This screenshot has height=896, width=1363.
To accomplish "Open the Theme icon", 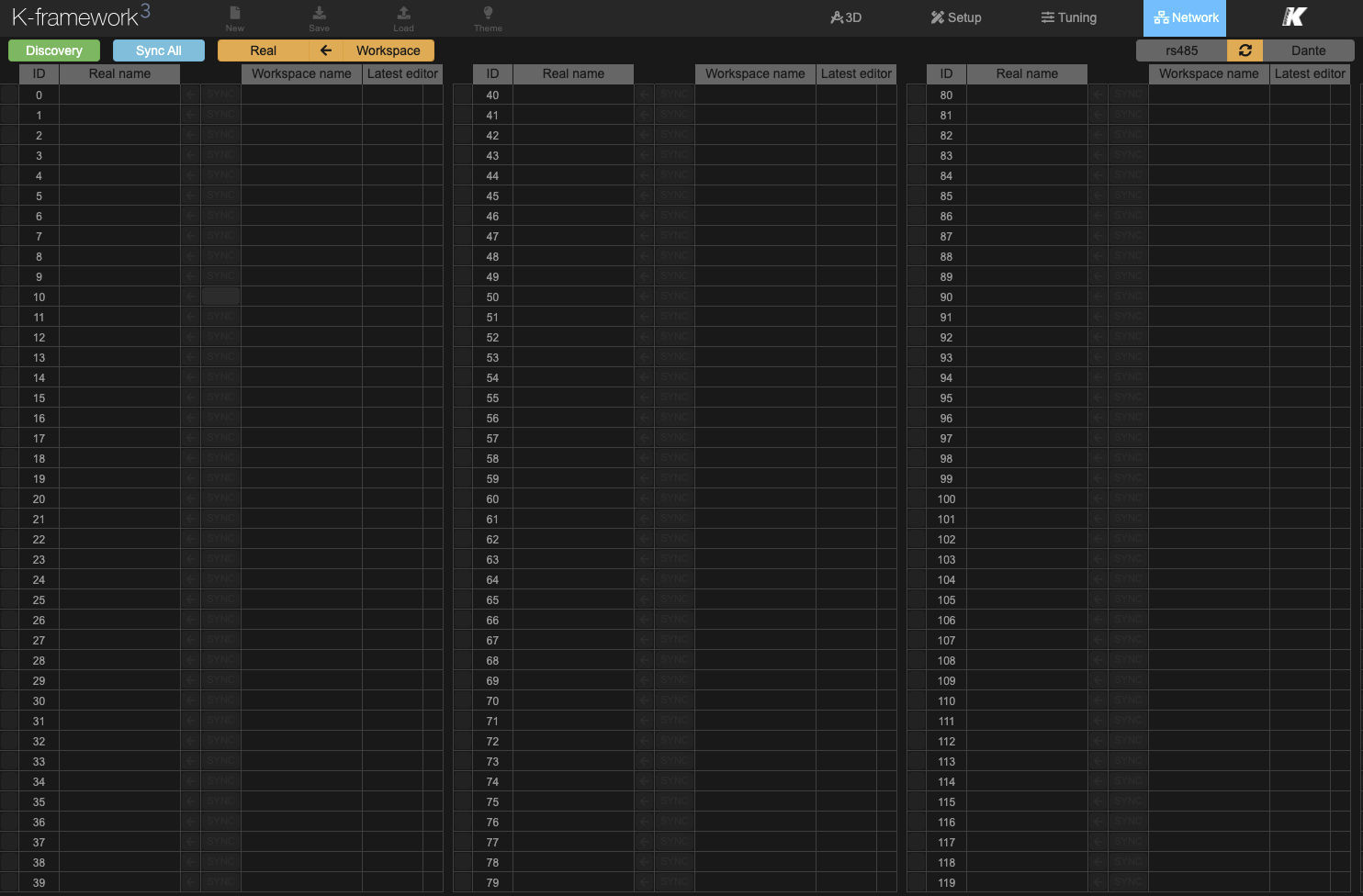I will click(488, 17).
